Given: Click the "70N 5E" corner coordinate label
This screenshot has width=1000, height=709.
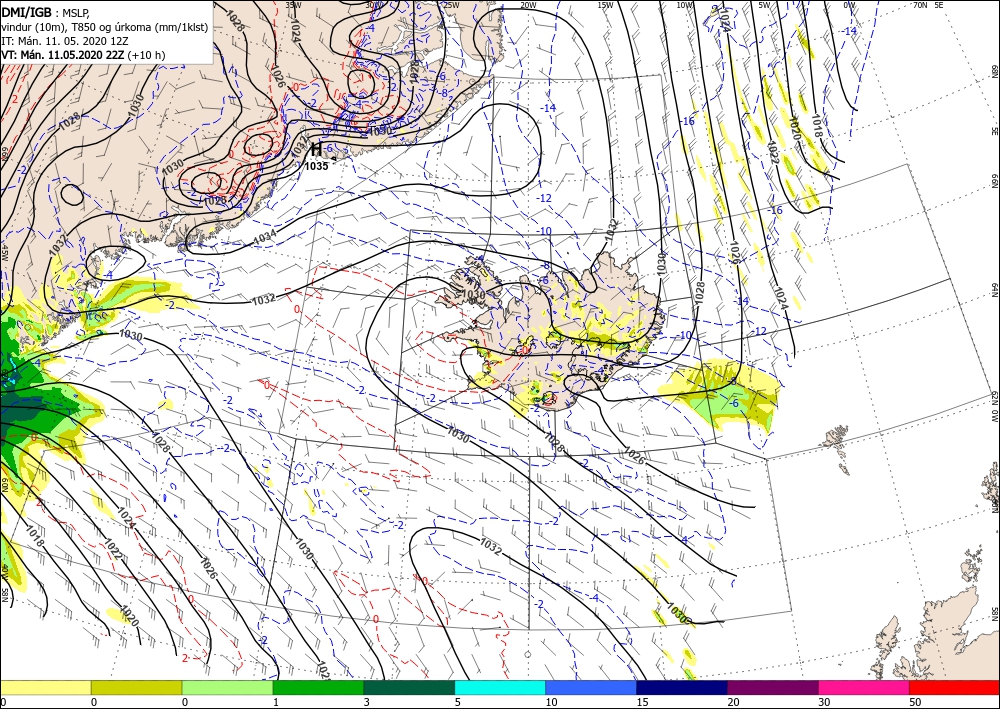Looking at the screenshot, I should (928, 5).
